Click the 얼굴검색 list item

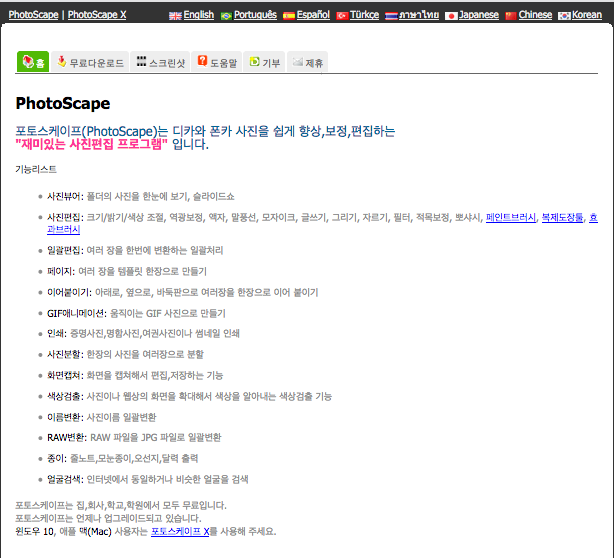point(148,479)
